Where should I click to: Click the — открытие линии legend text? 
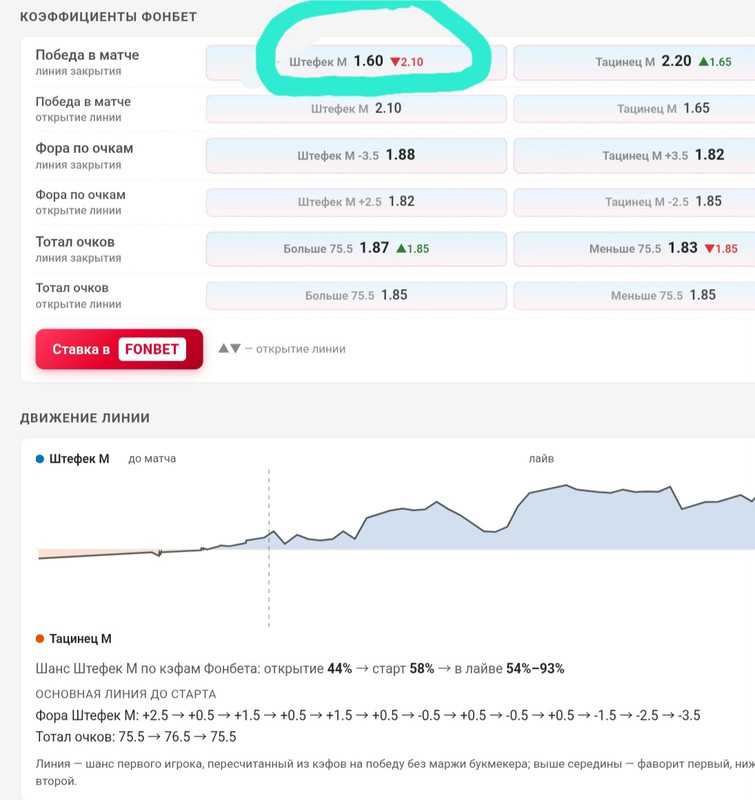pos(295,349)
